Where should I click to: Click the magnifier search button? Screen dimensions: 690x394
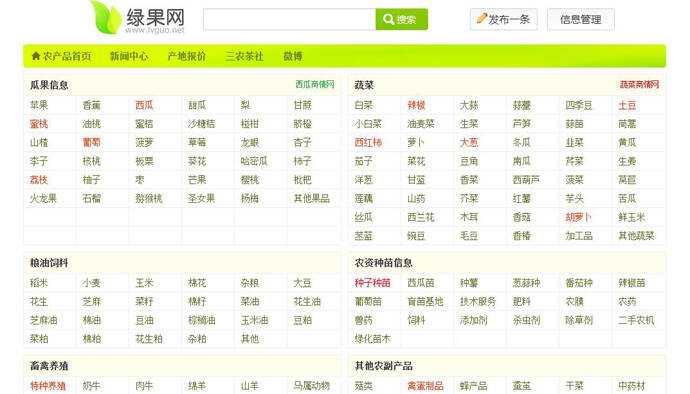click(401, 19)
